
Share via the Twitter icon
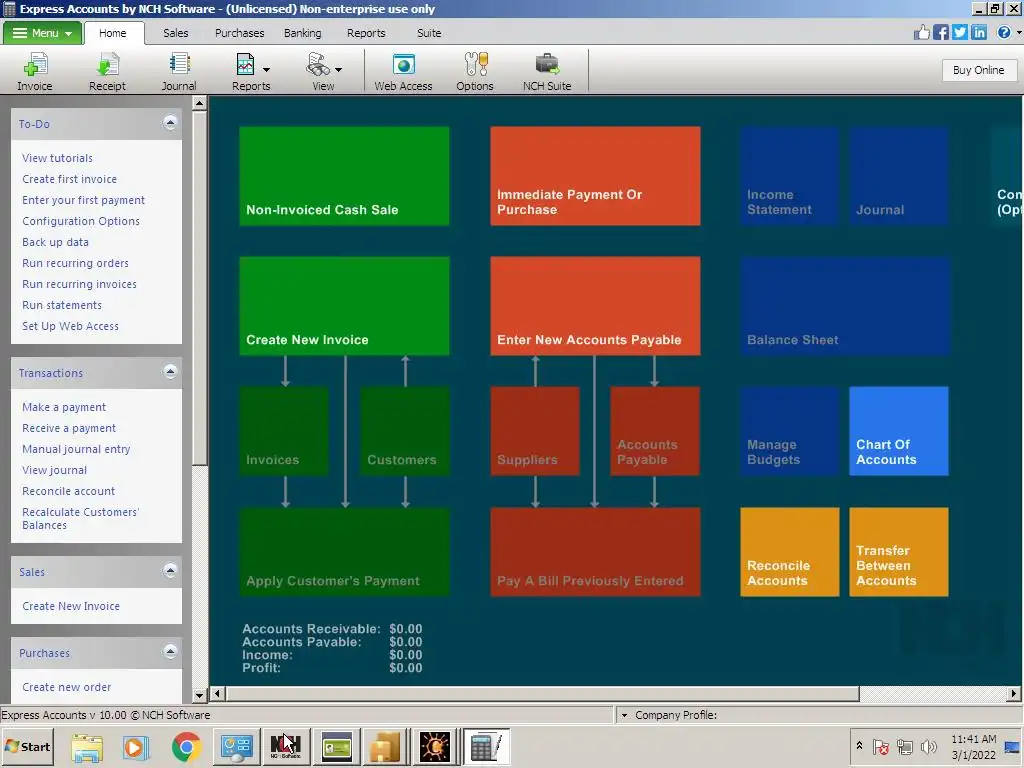click(x=959, y=32)
